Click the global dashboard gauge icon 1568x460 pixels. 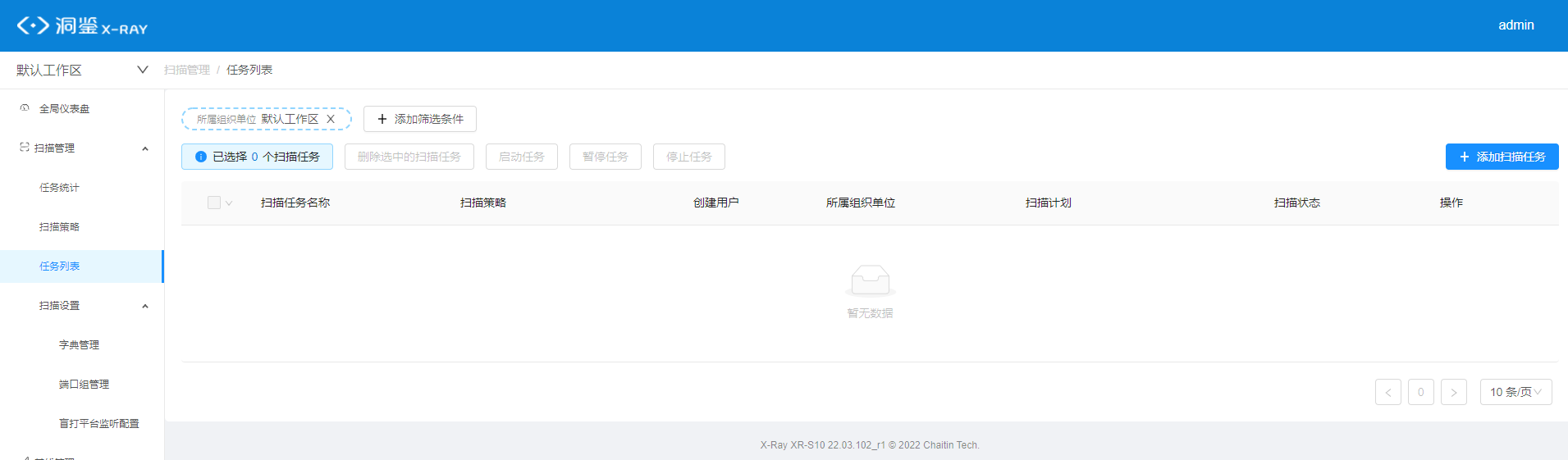tap(25, 108)
